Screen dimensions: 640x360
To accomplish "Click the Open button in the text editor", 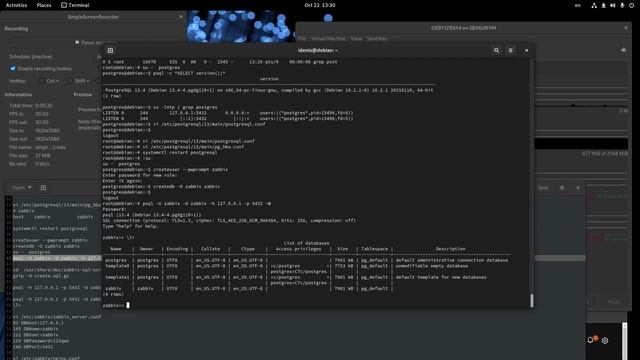I will pyautogui.click(x=18, y=188).
